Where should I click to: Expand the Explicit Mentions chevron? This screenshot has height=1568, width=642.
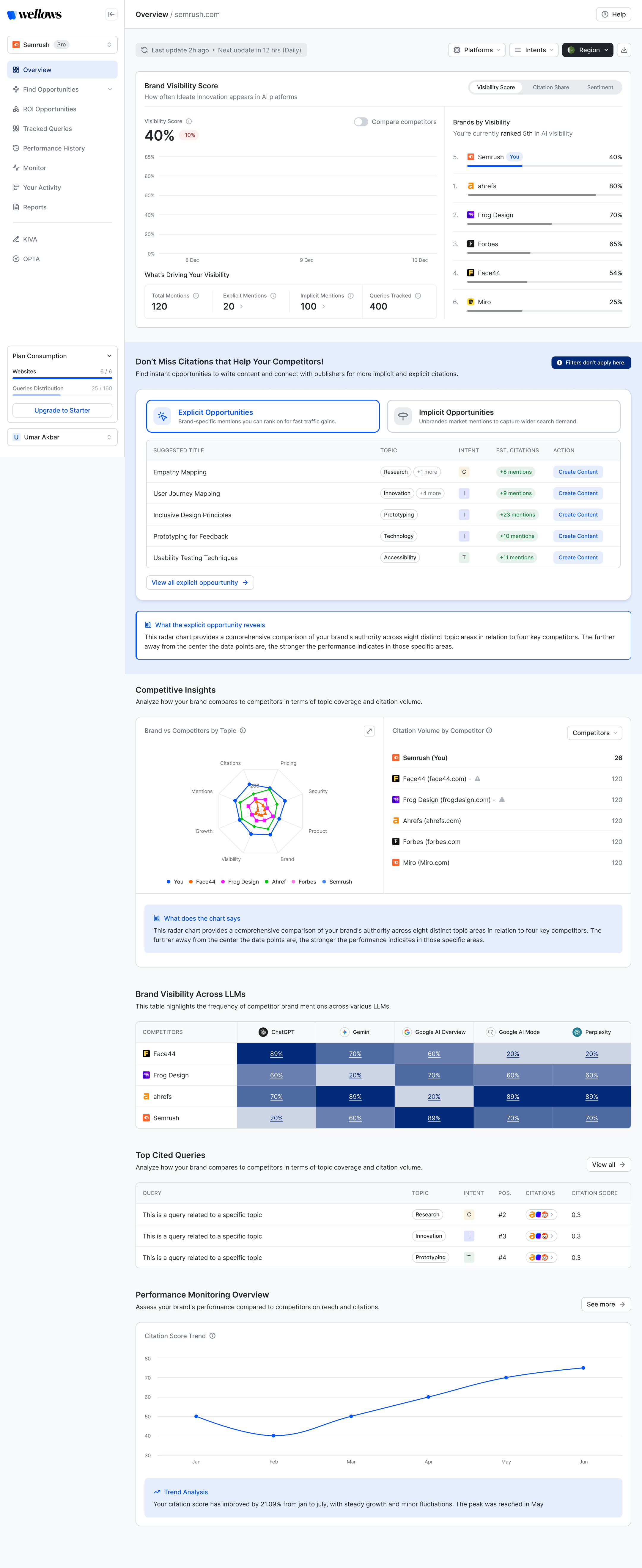pos(242,307)
